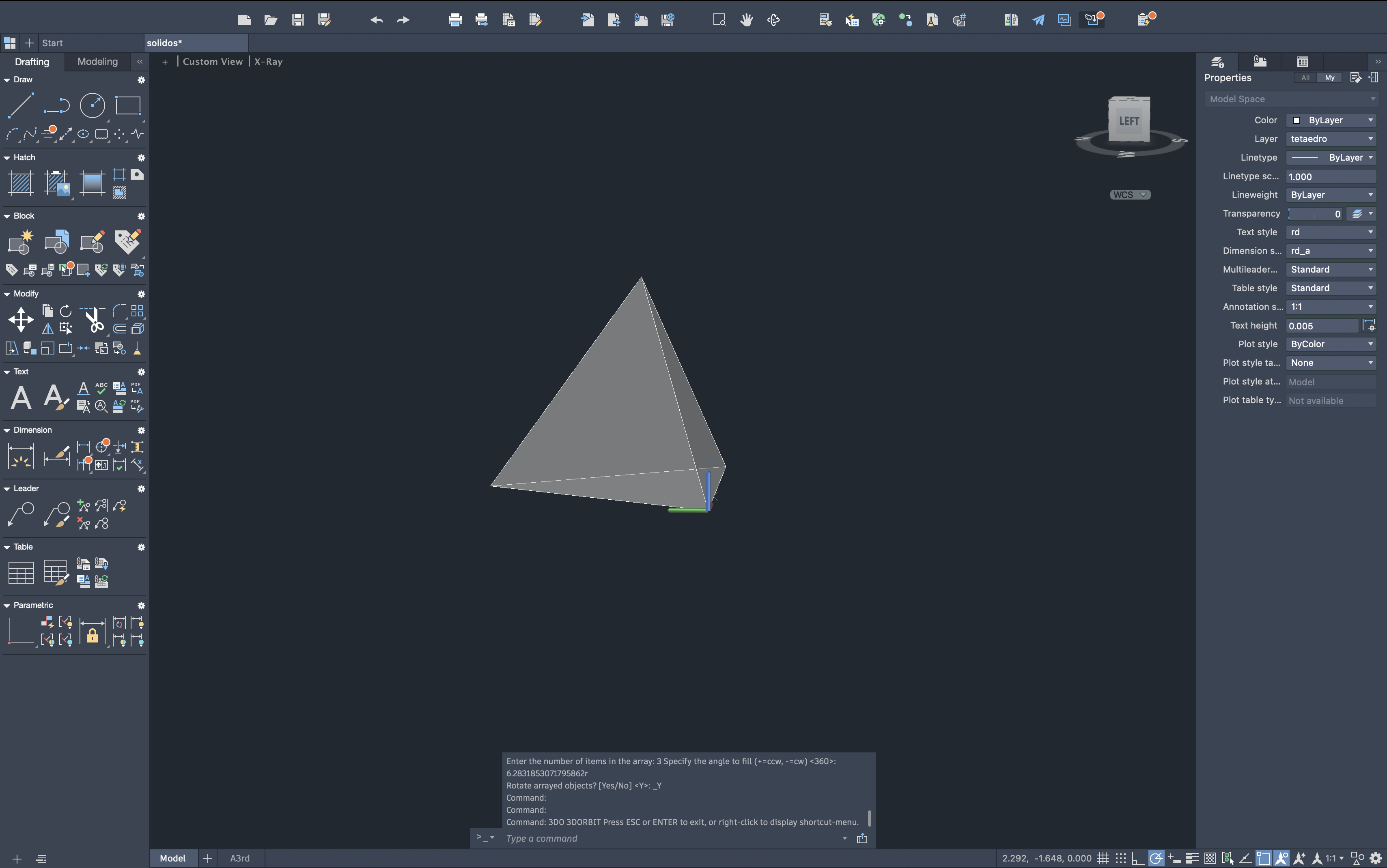
Task: Click the My properties filter button
Action: coord(1329,77)
